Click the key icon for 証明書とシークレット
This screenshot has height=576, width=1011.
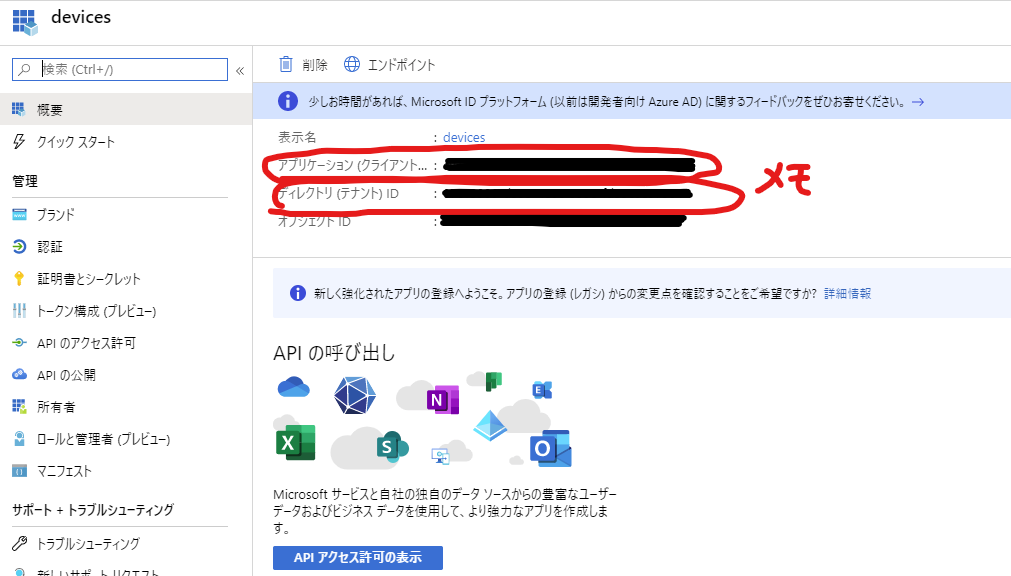(x=19, y=279)
